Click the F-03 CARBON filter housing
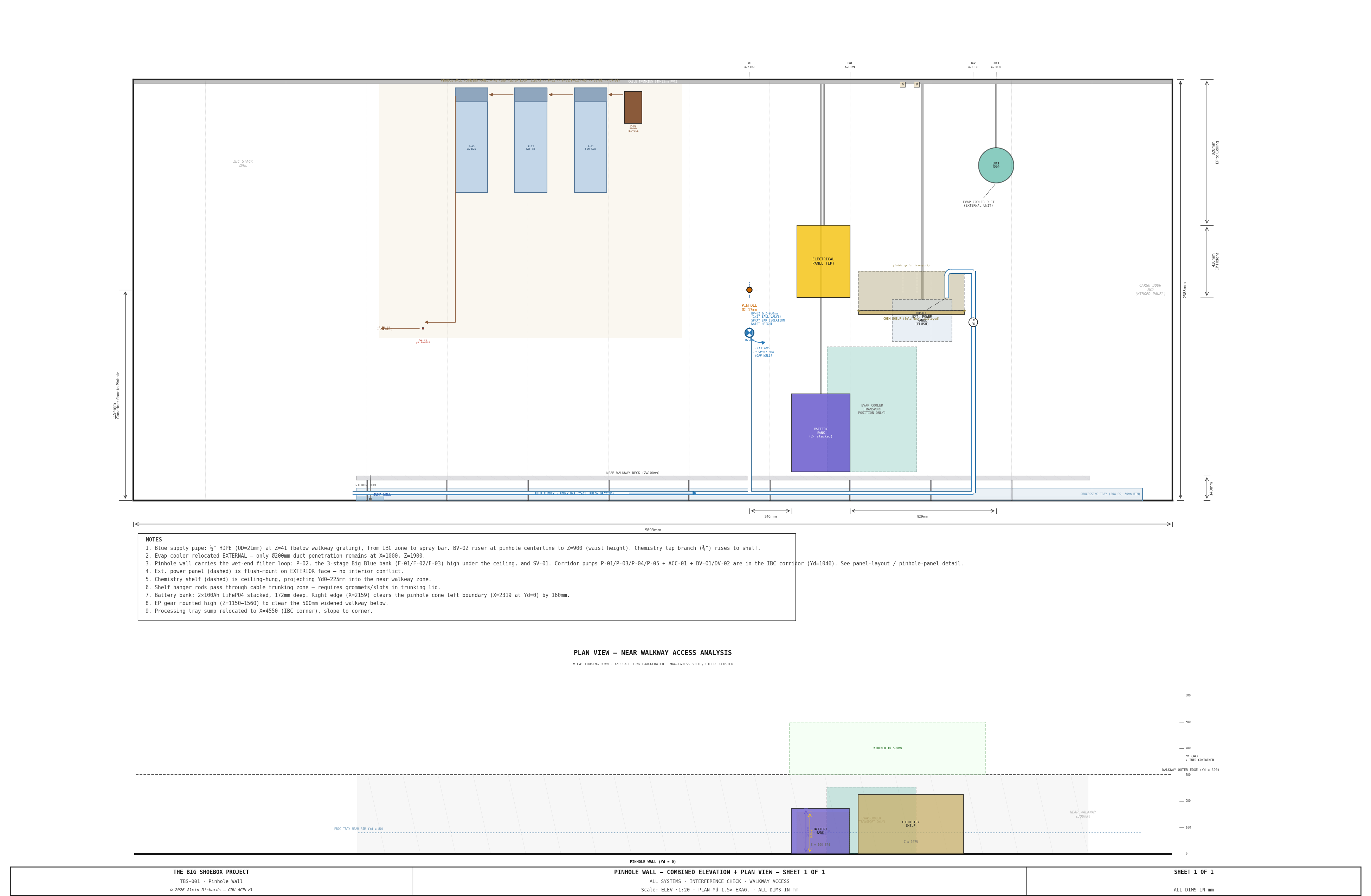This screenshot has width=1371, height=896. 471,140
